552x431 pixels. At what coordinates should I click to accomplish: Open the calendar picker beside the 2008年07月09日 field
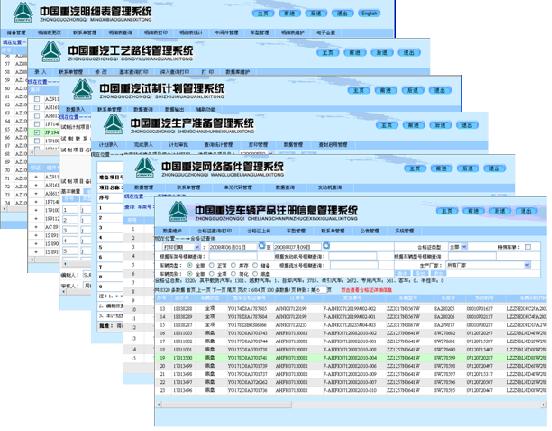click(x=326, y=246)
